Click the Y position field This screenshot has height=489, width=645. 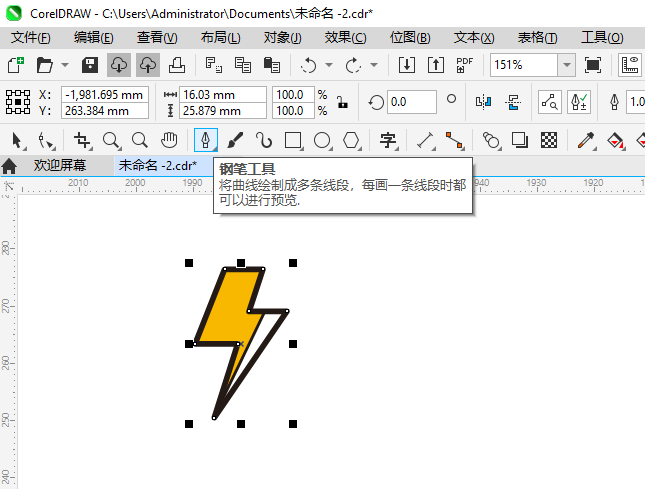coord(105,111)
